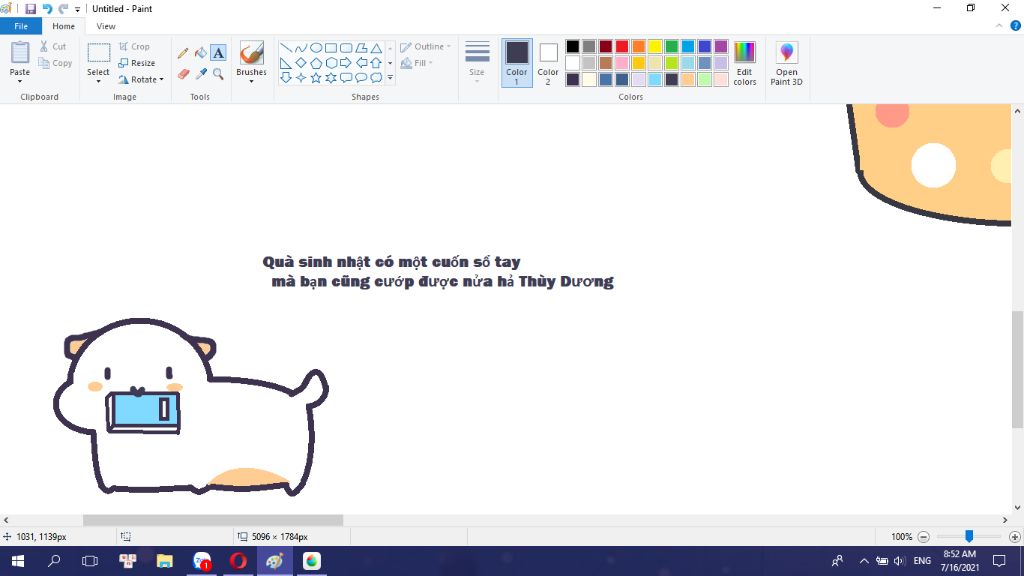Open Customize Quick Access Toolbar dropdown

click(77, 9)
